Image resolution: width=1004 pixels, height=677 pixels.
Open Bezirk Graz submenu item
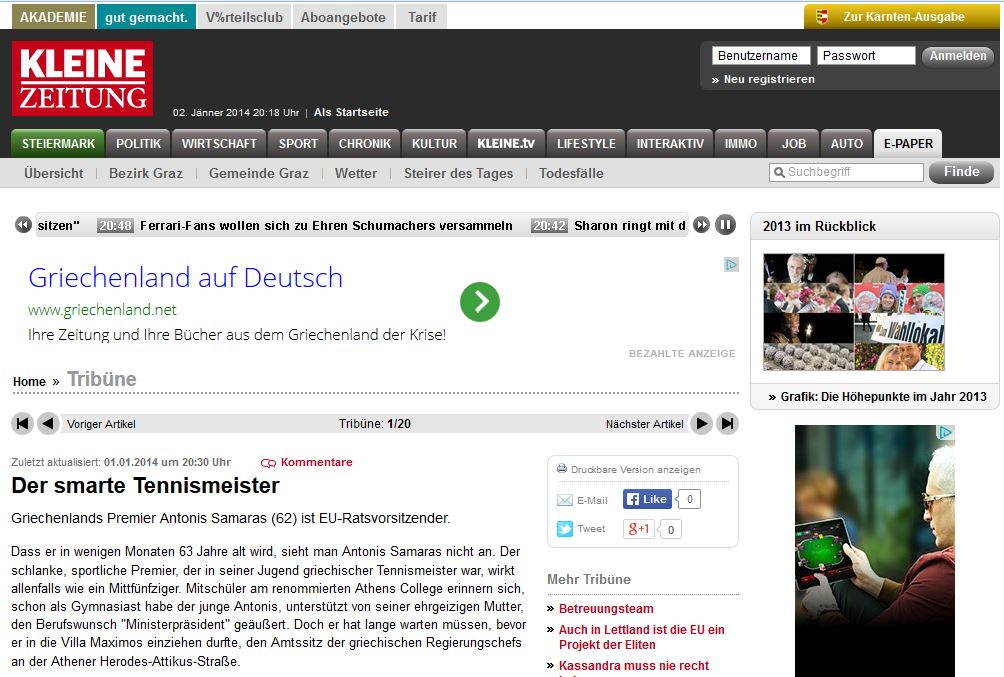(x=146, y=173)
